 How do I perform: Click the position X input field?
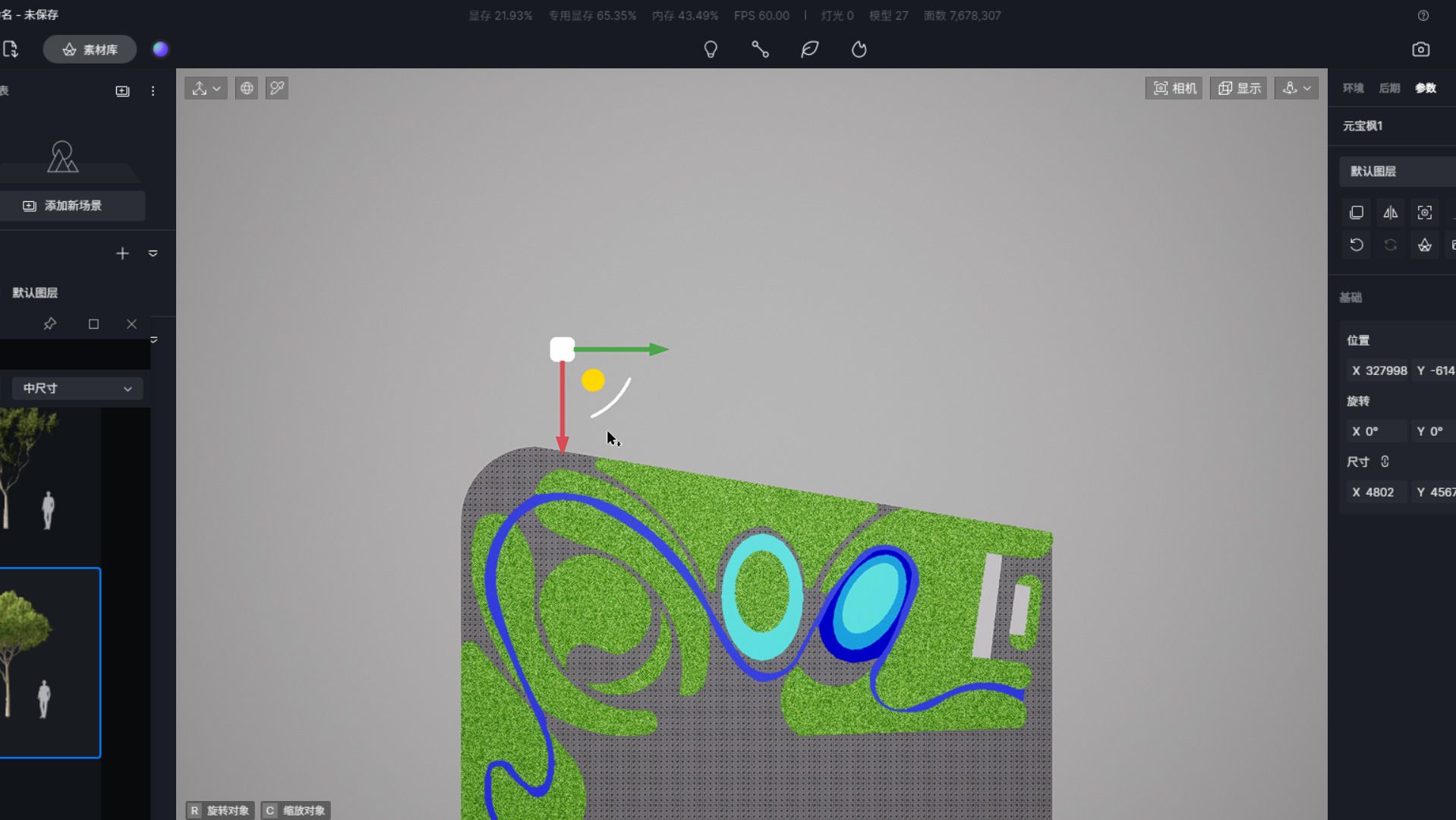click(x=1378, y=371)
